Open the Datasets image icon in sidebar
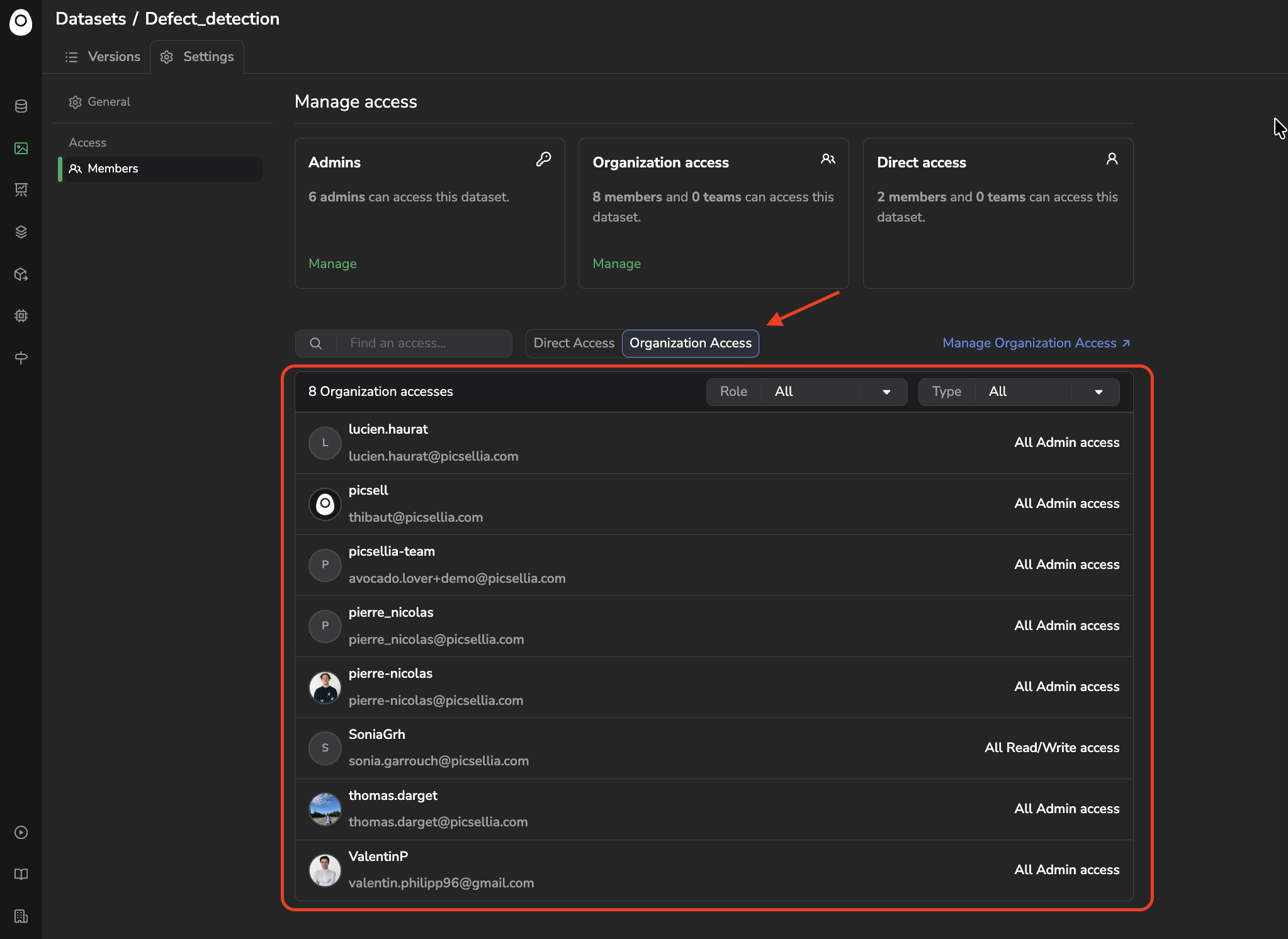The width and height of the screenshot is (1288, 939). 21,149
